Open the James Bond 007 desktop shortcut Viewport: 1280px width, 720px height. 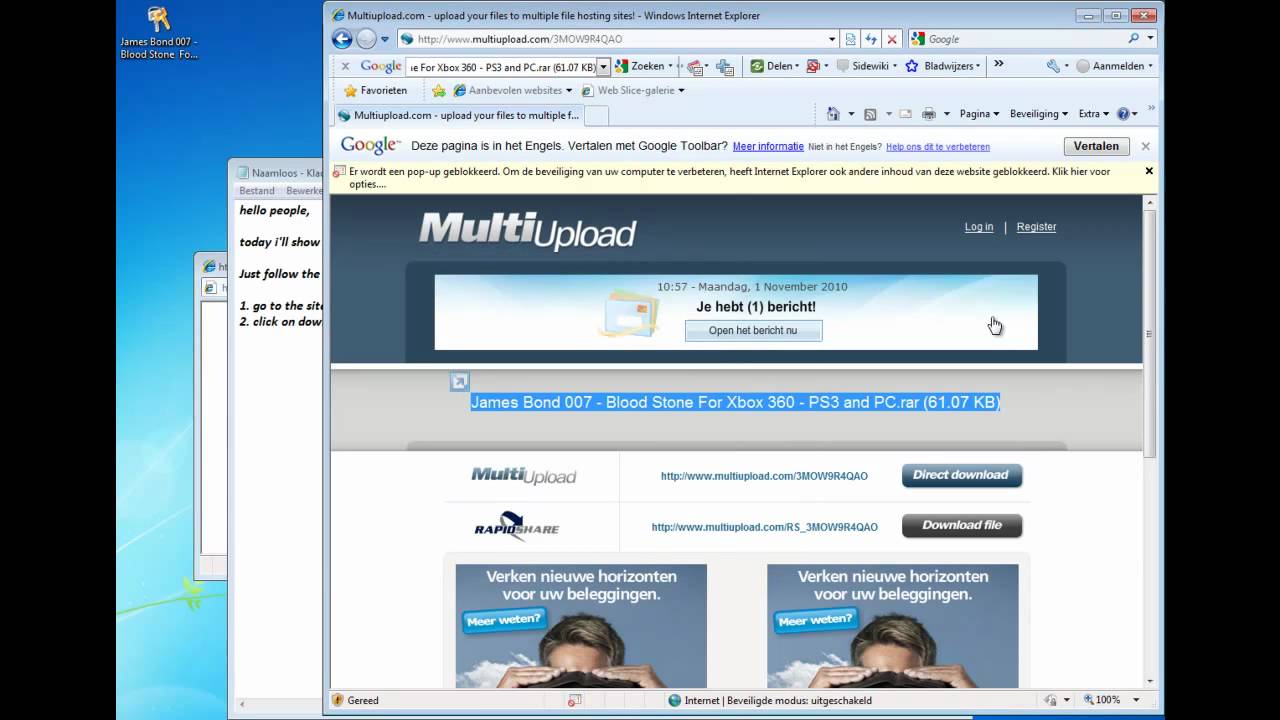point(158,33)
